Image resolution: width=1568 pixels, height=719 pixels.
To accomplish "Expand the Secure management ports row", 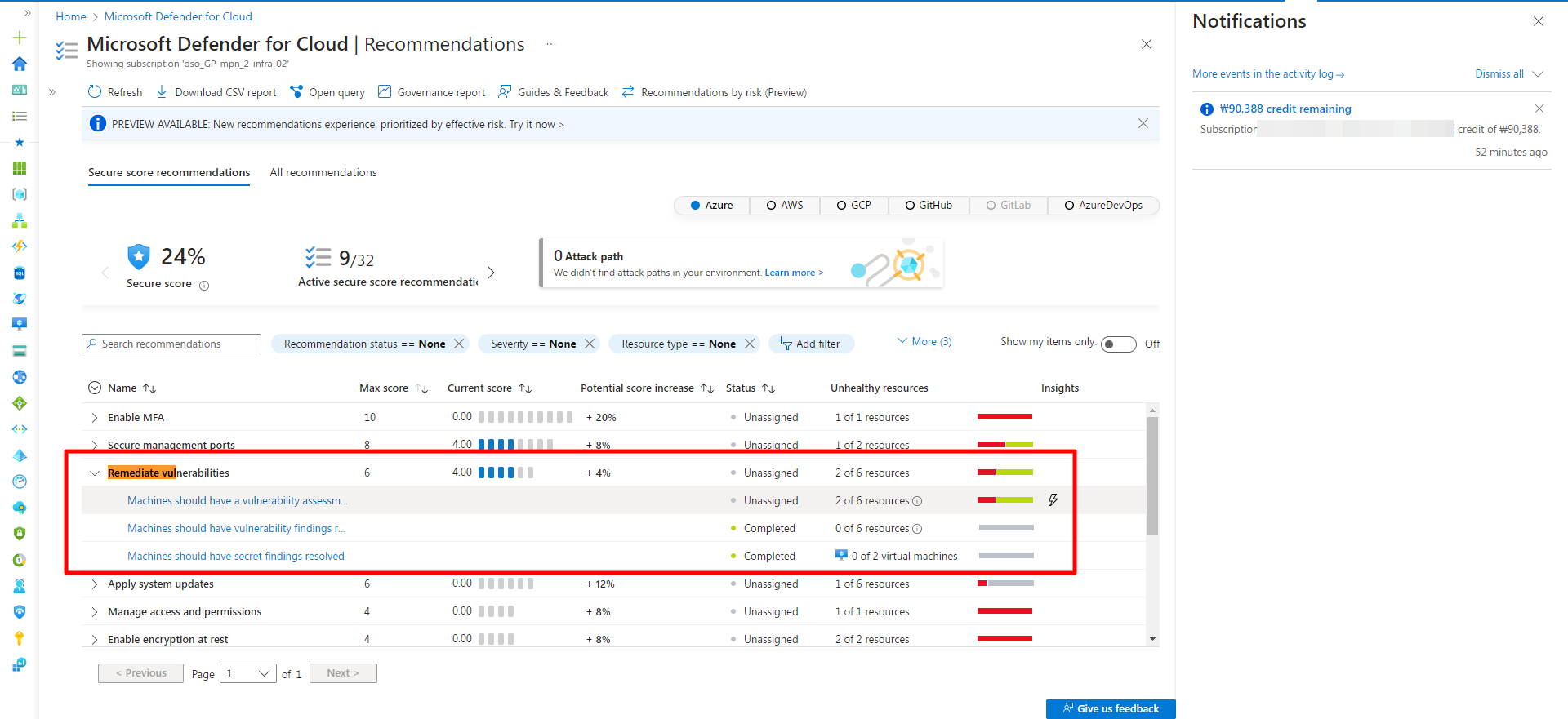I will tap(95, 445).
